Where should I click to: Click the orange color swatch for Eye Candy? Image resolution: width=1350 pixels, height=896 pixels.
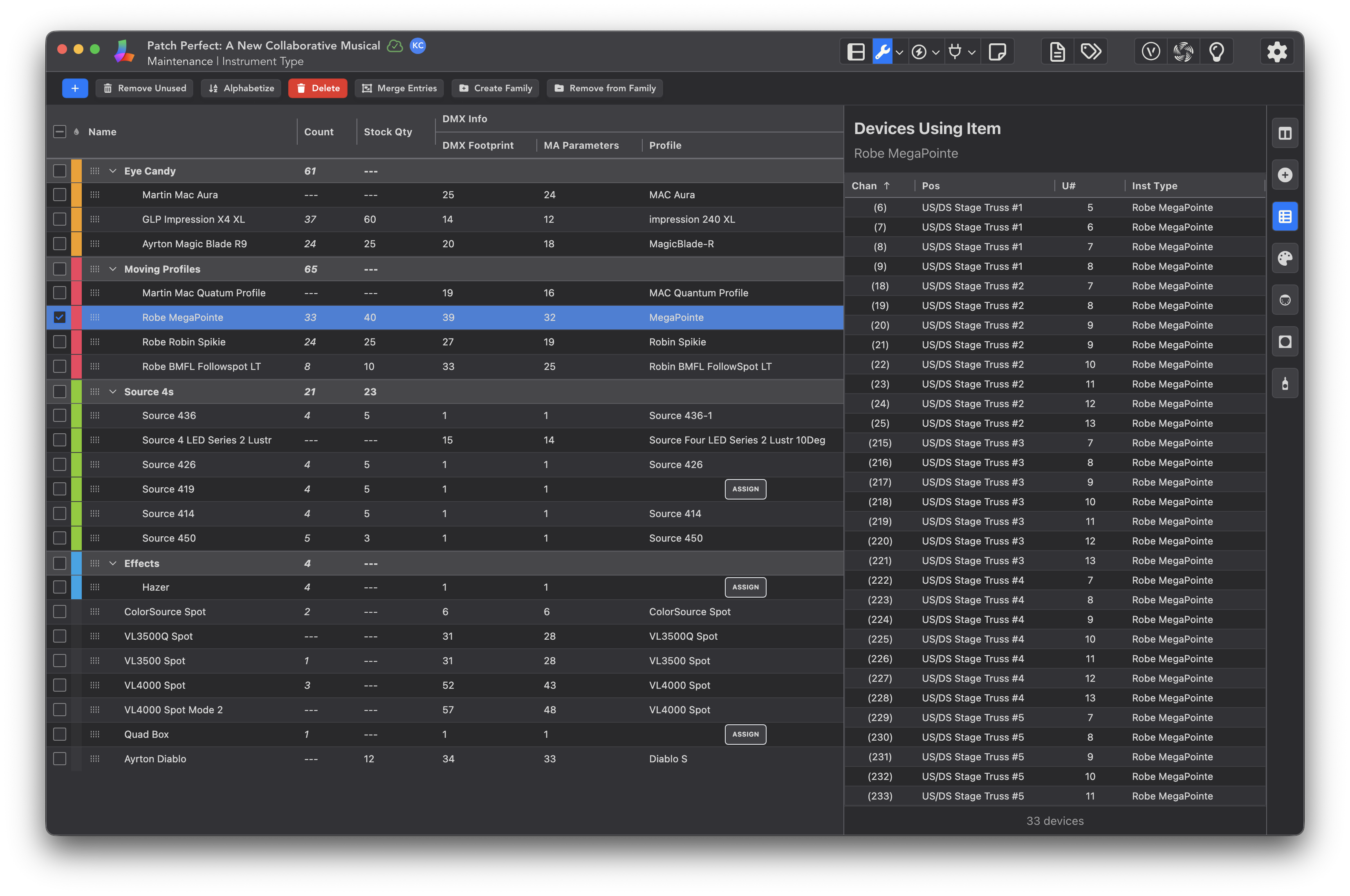point(76,171)
